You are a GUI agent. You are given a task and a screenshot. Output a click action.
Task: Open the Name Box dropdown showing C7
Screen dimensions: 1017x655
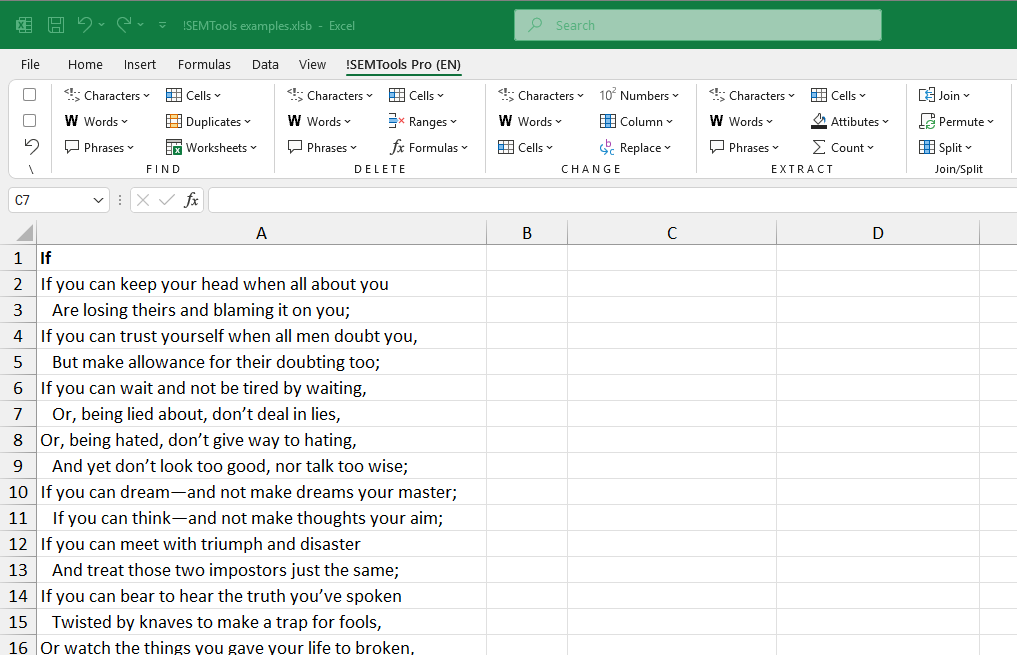tap(97, 200)
